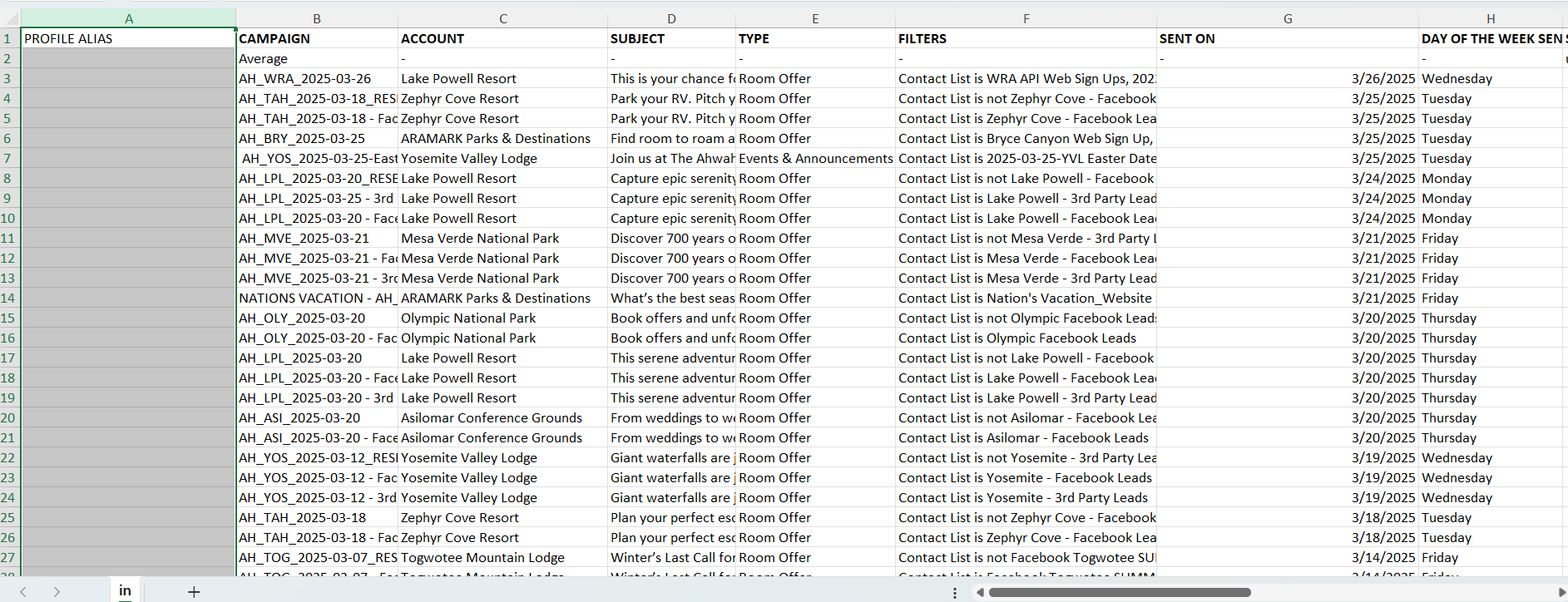Click ARAMARK Parks & Destinations in row 6

[x=503, y=138]
